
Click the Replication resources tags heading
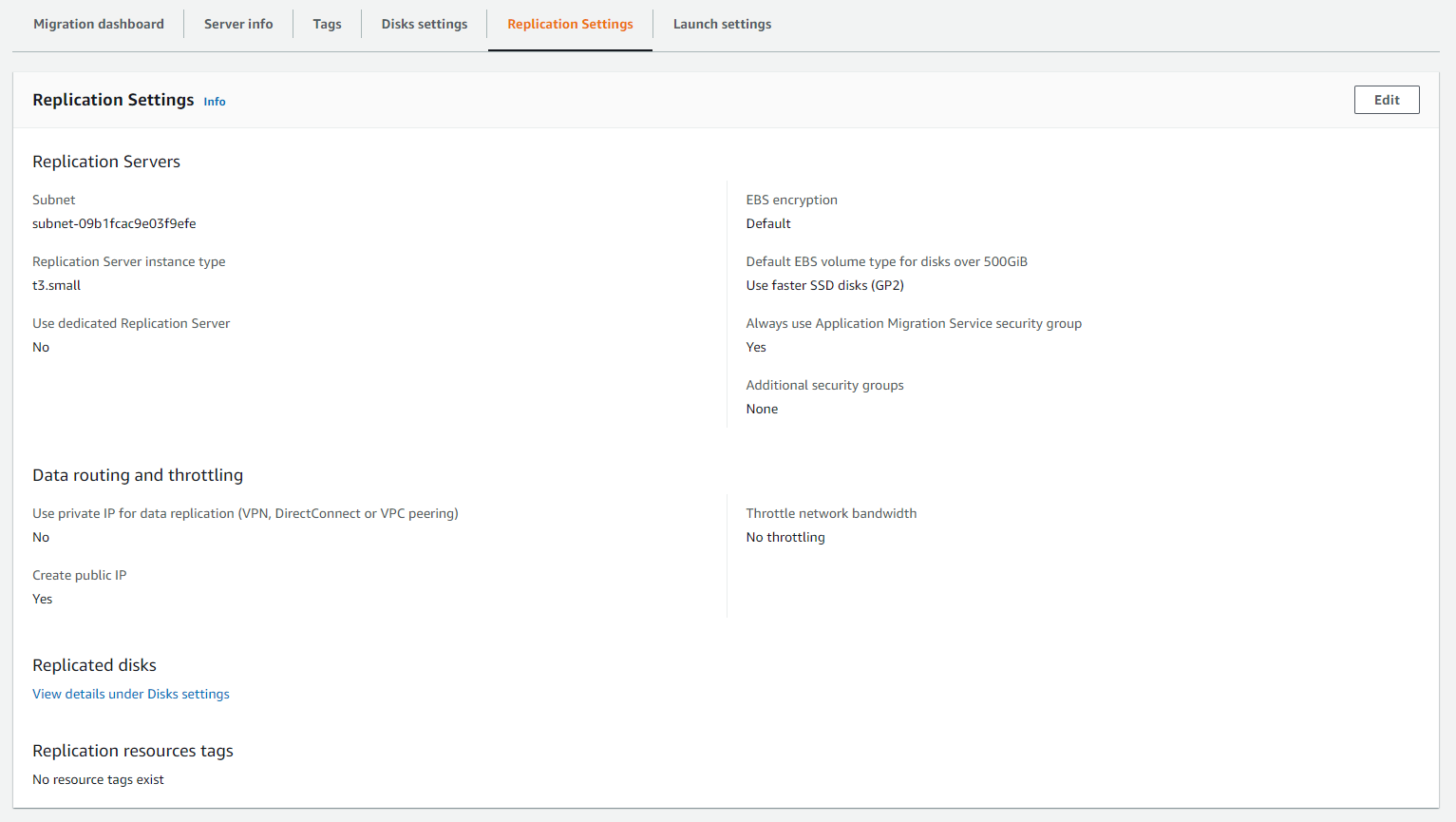pos(133,751)
